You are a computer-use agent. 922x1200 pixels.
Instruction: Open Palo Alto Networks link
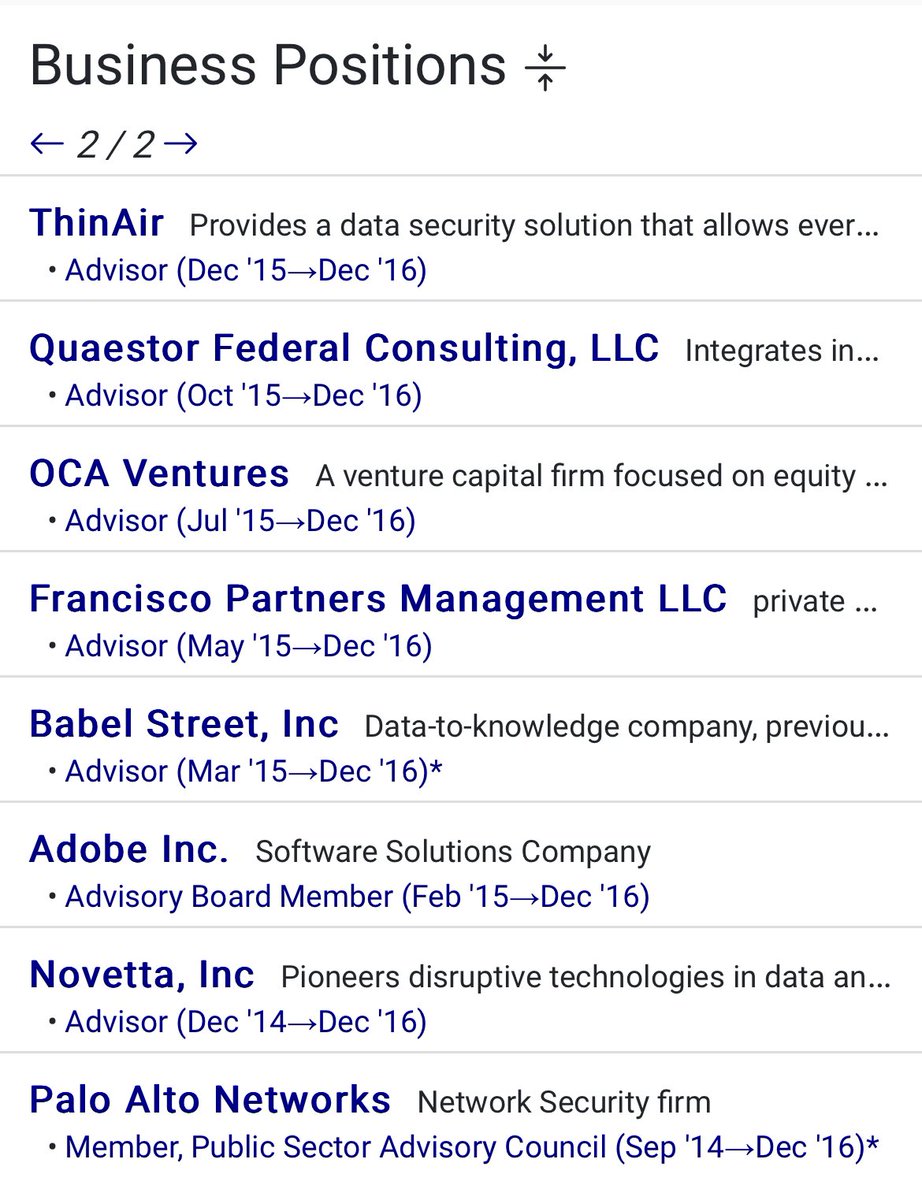pyautogui.click(x=210, y=1100)
